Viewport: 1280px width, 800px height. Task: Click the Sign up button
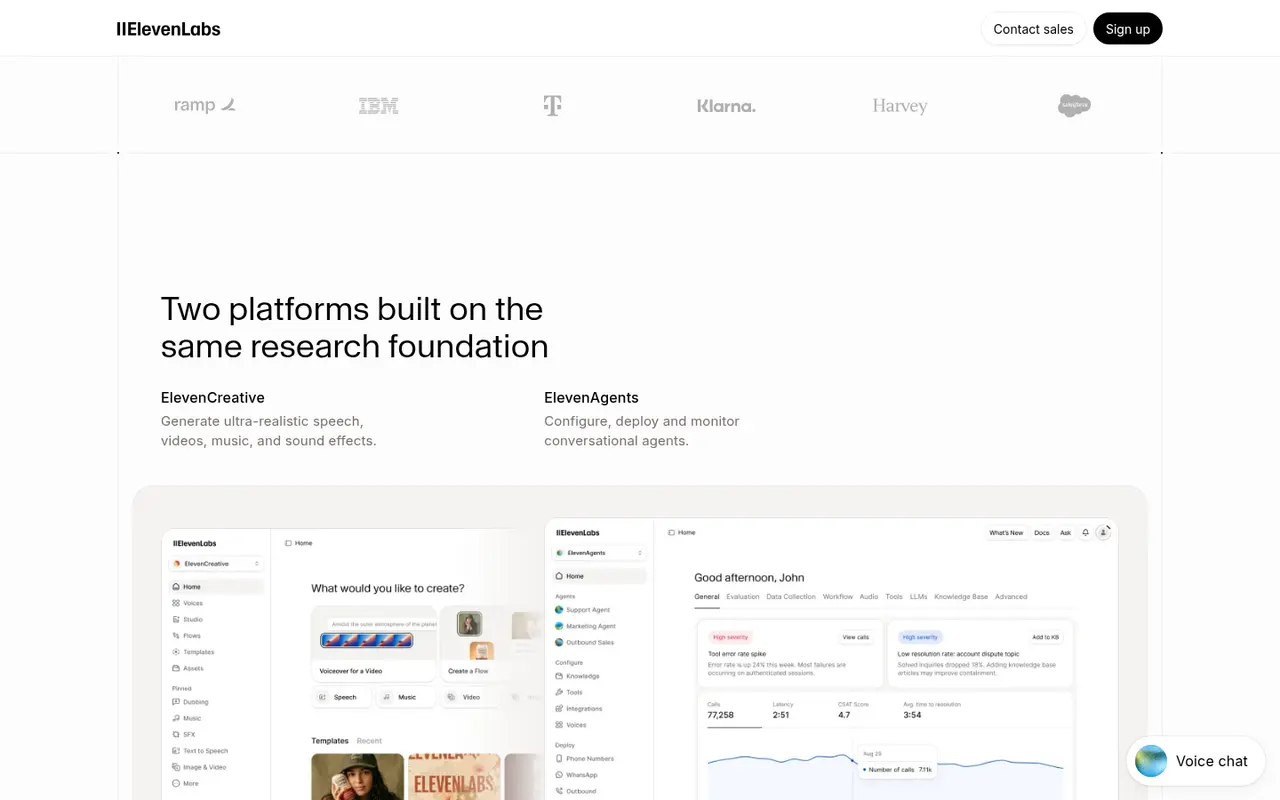pos(1128,29)
